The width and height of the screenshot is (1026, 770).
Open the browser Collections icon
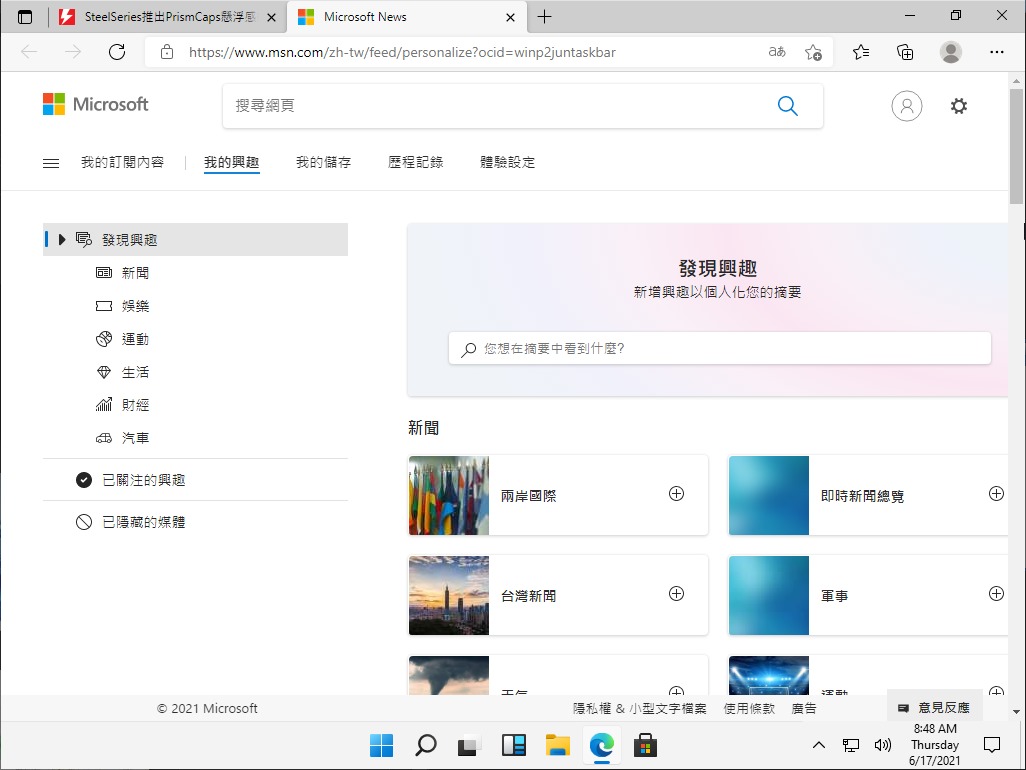905,52
